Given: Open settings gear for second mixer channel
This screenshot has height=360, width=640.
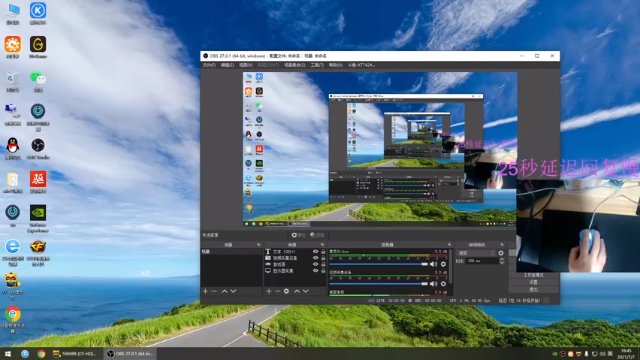Looking at the screenshot, I should pyautogui.click(x=443, y=284).
